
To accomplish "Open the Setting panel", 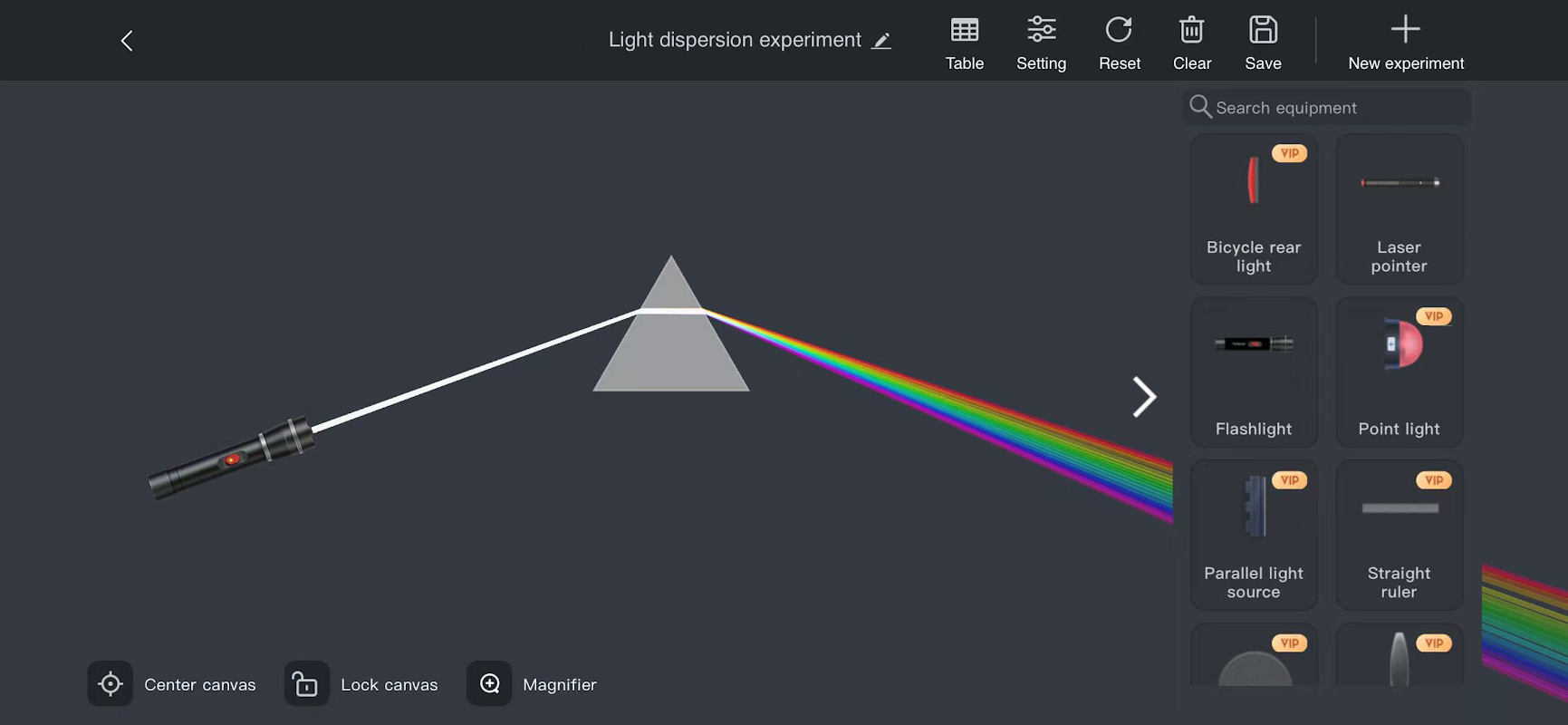I will pyautogui.click(x=1041, y=43).
